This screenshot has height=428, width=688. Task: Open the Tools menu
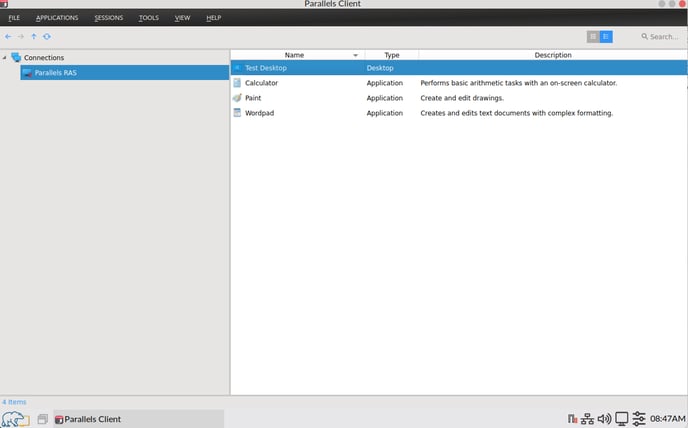pos(149,18)
